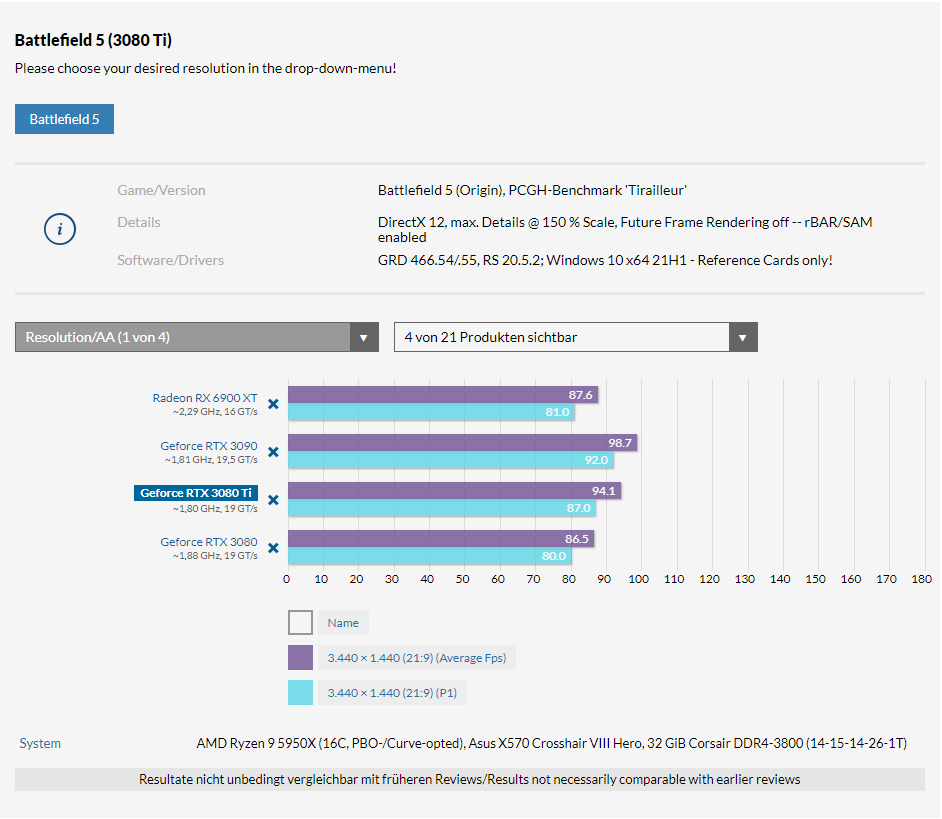
Task: Click the 100 axis tick label
Action: click(x=639, y=579)
